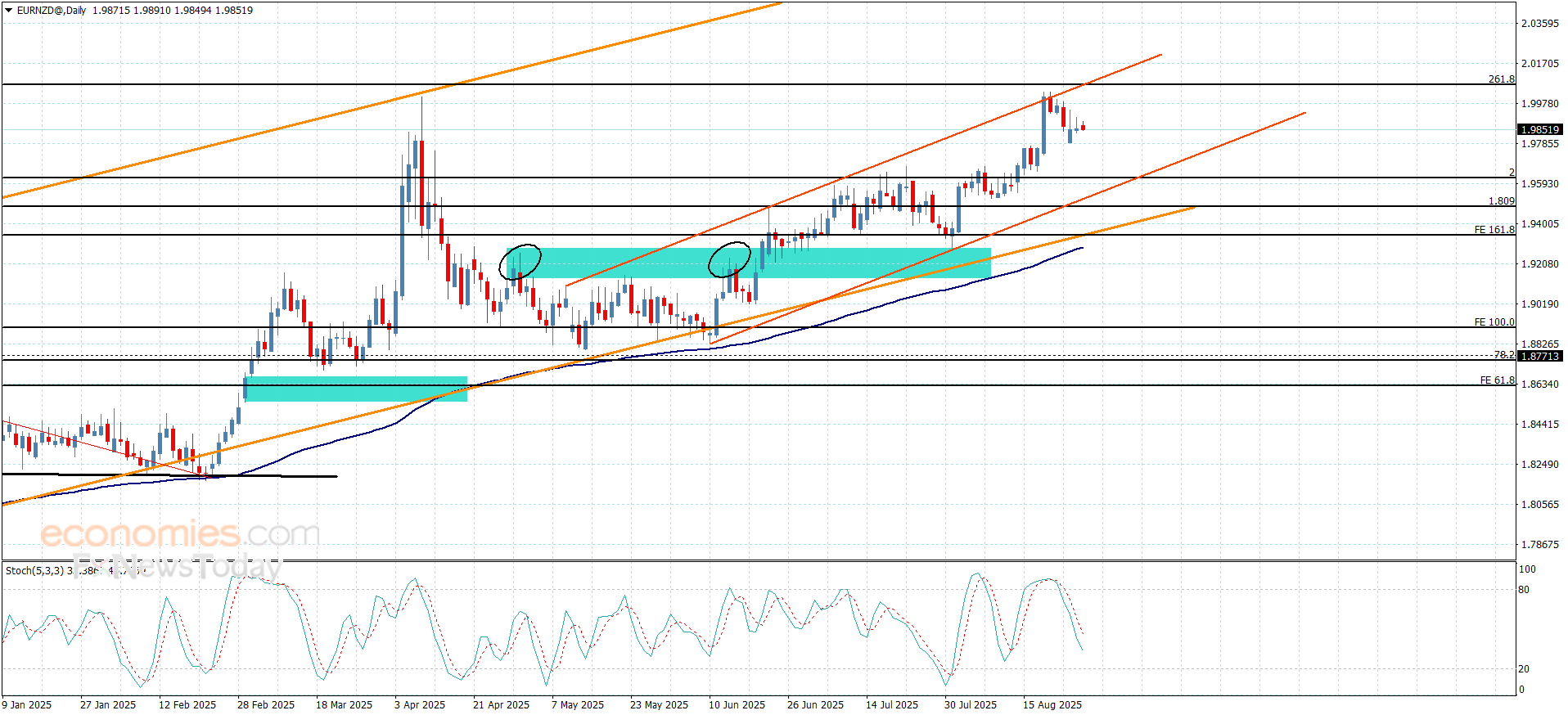Click the 1.84415 price axis label
The image size is (1568, 715).
1540,424
